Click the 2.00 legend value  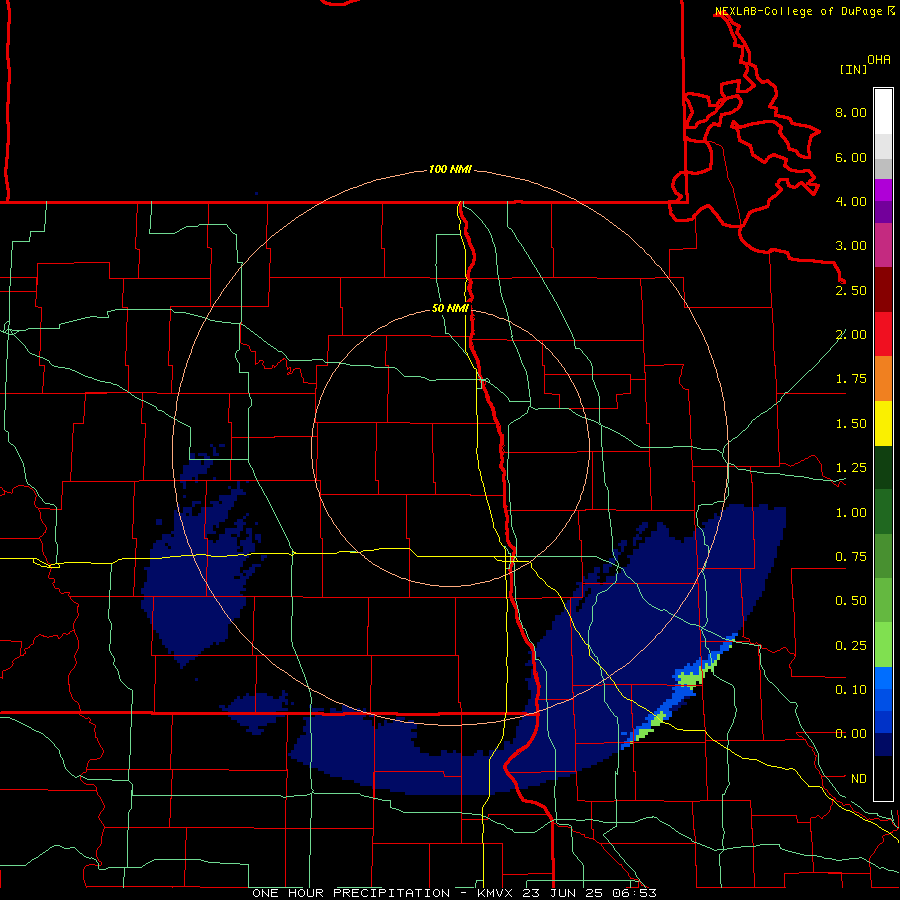(x=851, y=335)
